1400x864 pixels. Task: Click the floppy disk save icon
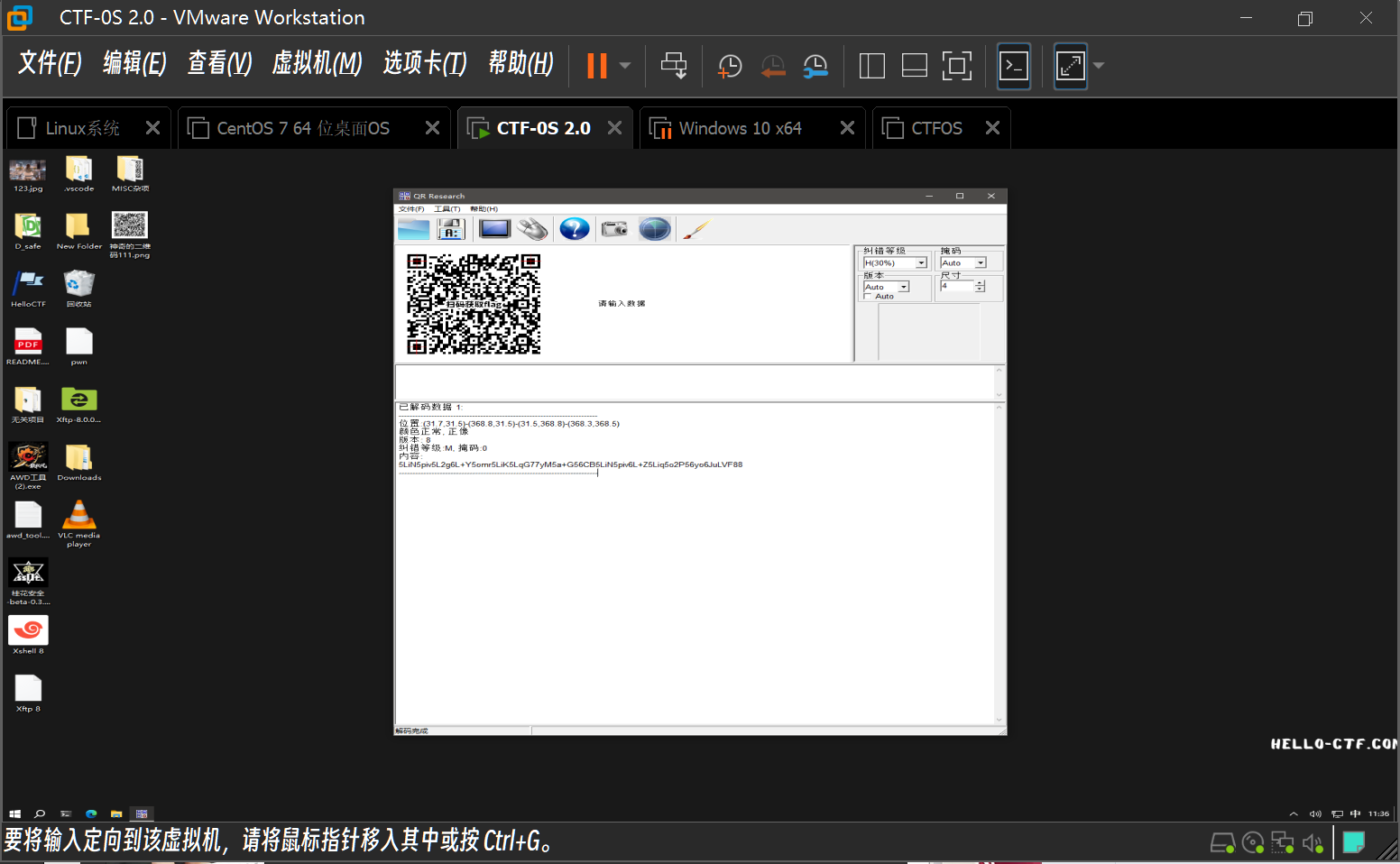(x=450, y=229)
